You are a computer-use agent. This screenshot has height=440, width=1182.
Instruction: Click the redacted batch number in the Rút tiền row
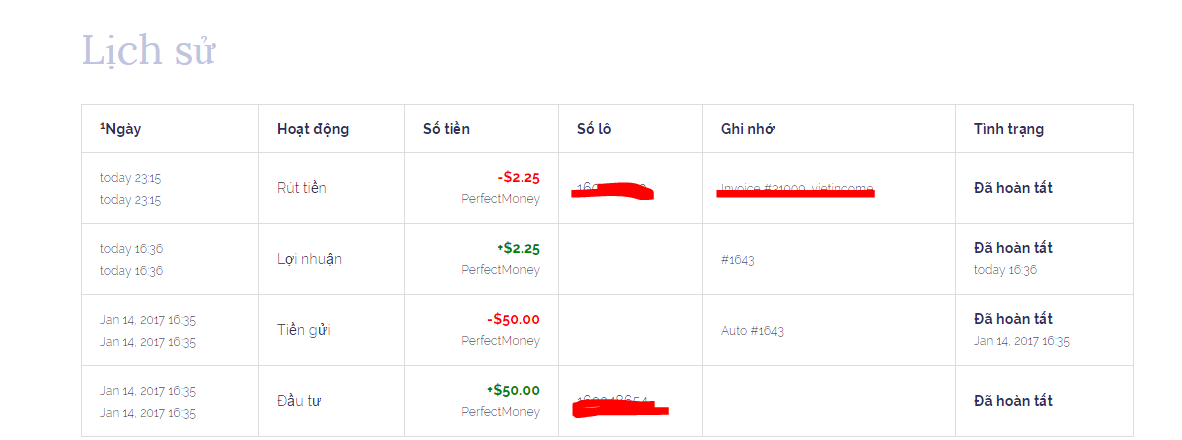pos(612,190)
